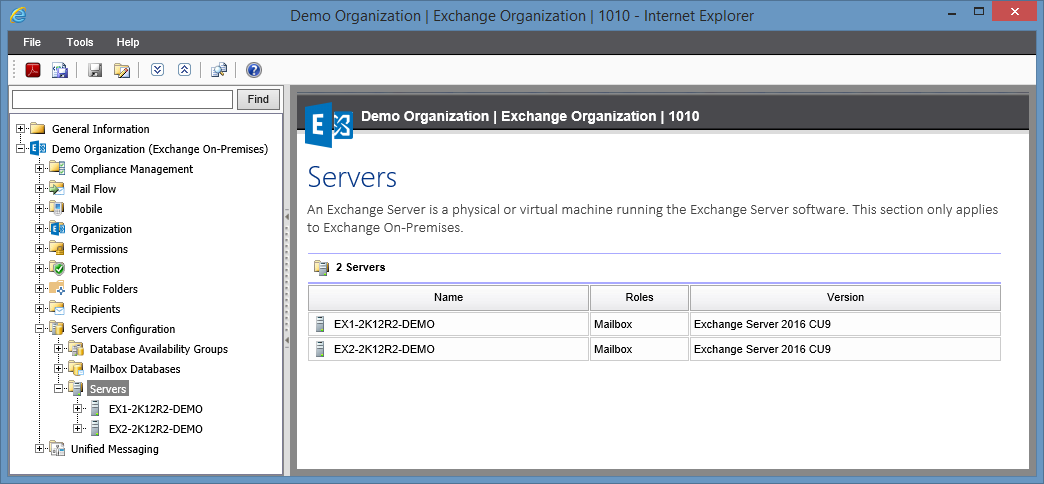Select Servers item in the tree
The image size is (1044, 484).
(x=108, y=388)
